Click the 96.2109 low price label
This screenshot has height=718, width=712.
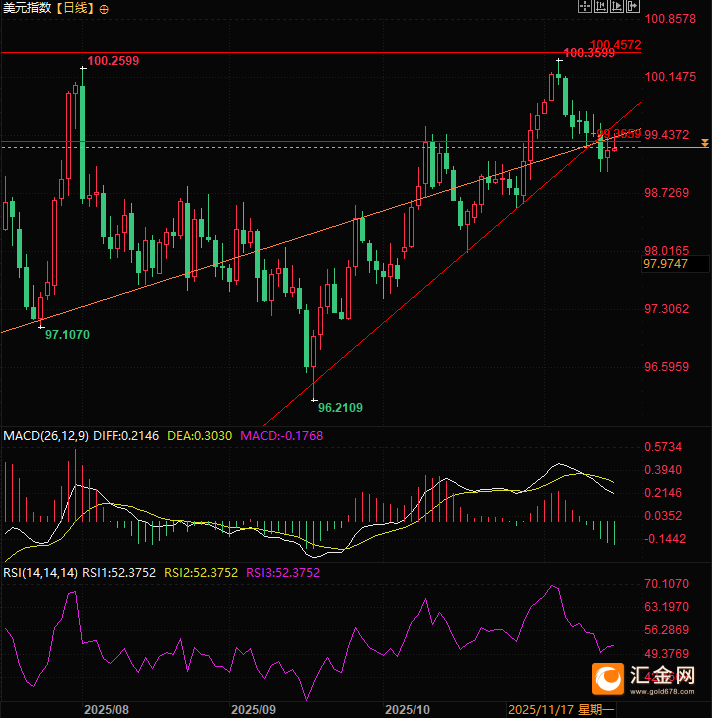click(x=340, y=408)
